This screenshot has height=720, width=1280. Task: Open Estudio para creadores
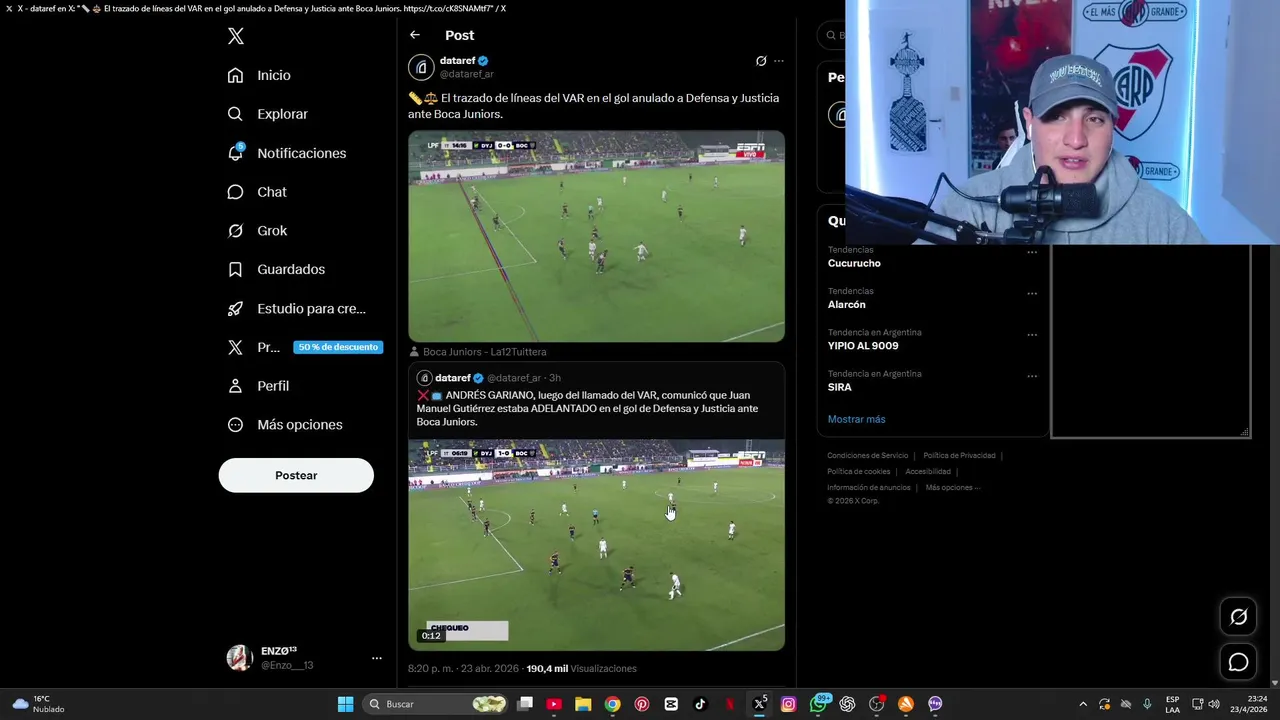pos(296,308)
